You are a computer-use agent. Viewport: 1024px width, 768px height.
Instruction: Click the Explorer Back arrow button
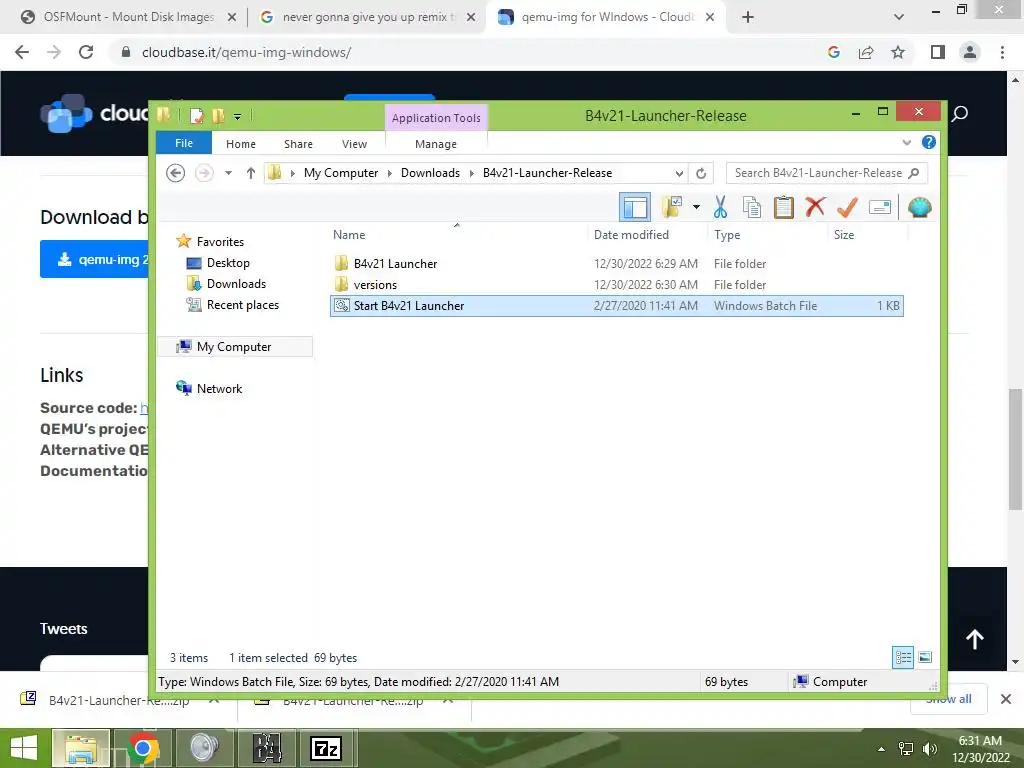pos(175,173)
